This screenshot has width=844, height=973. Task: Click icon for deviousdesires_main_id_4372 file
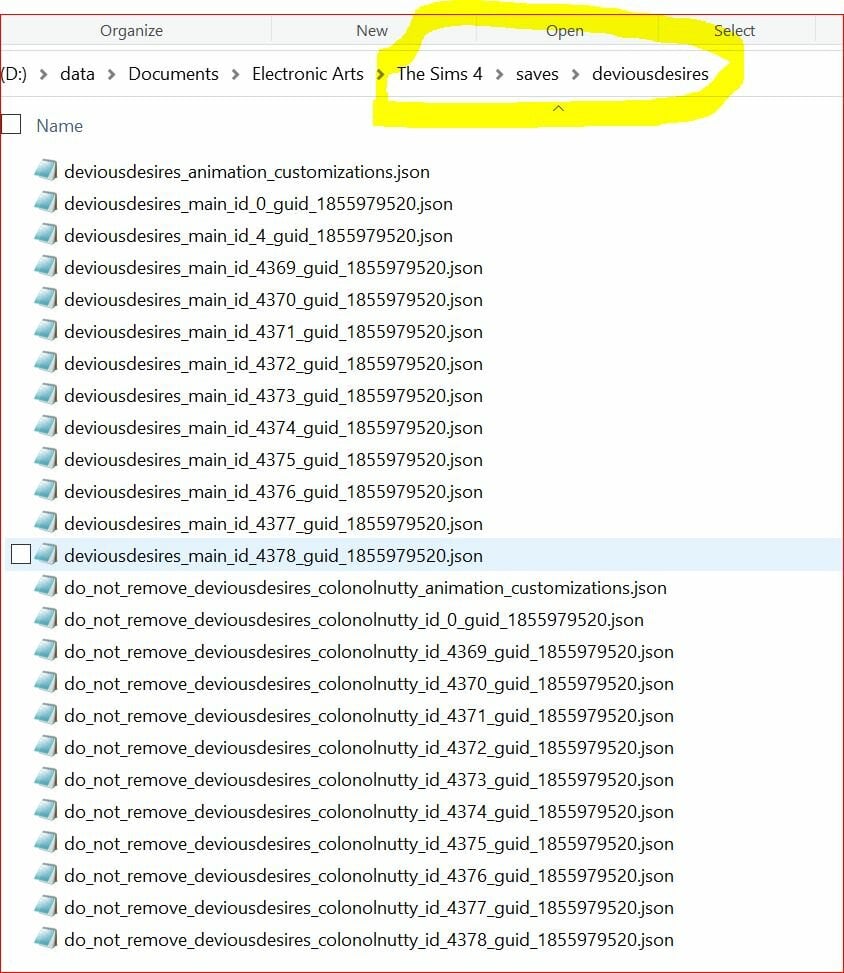coord(46,362)
